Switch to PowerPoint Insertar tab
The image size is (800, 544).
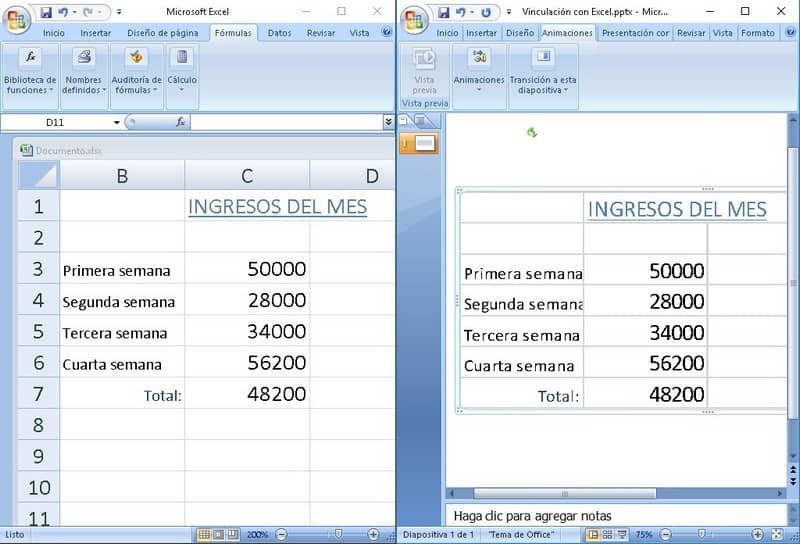[x=481, y=33]
